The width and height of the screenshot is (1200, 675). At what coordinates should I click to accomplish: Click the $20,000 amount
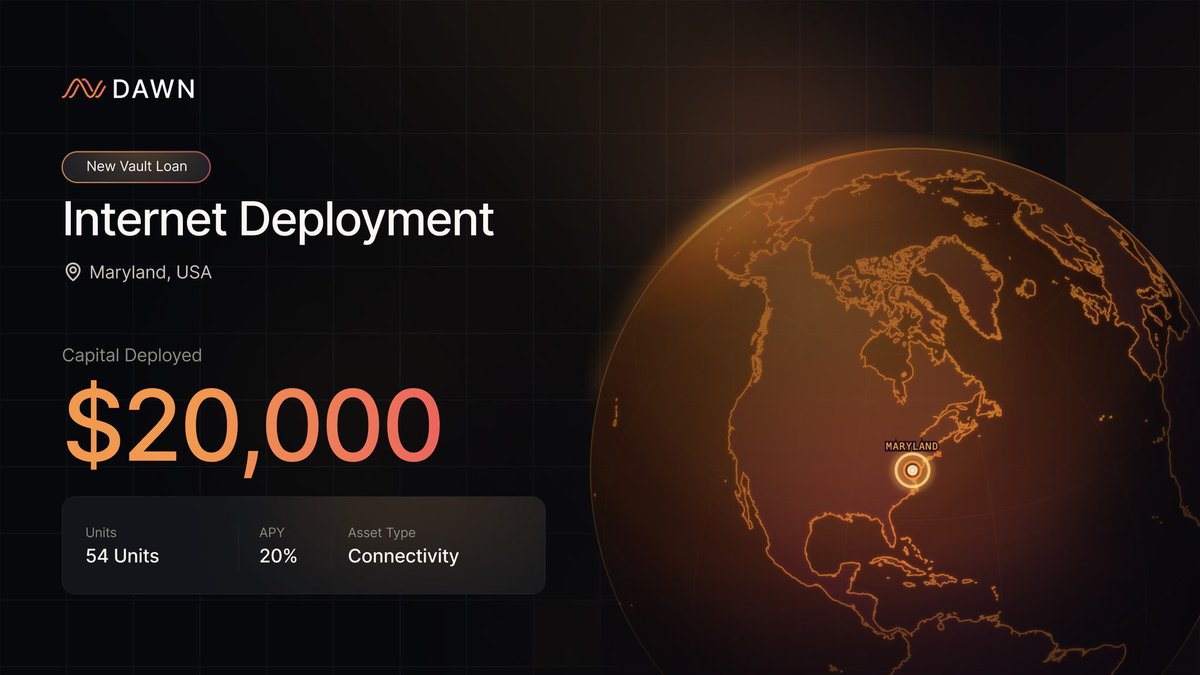pyautogui.click(x=252, y=427)
